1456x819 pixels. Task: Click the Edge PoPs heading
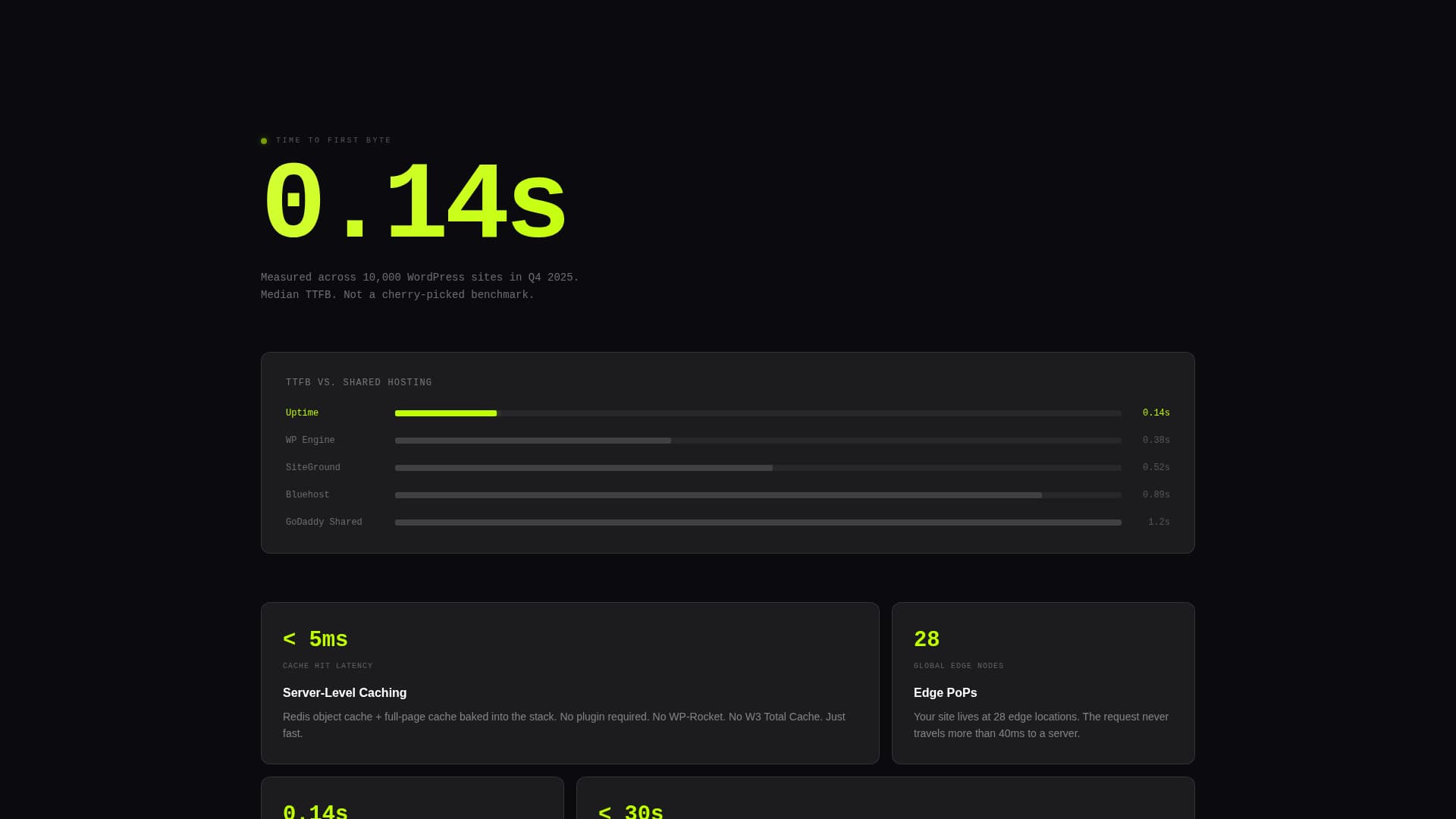click(945, 692)
